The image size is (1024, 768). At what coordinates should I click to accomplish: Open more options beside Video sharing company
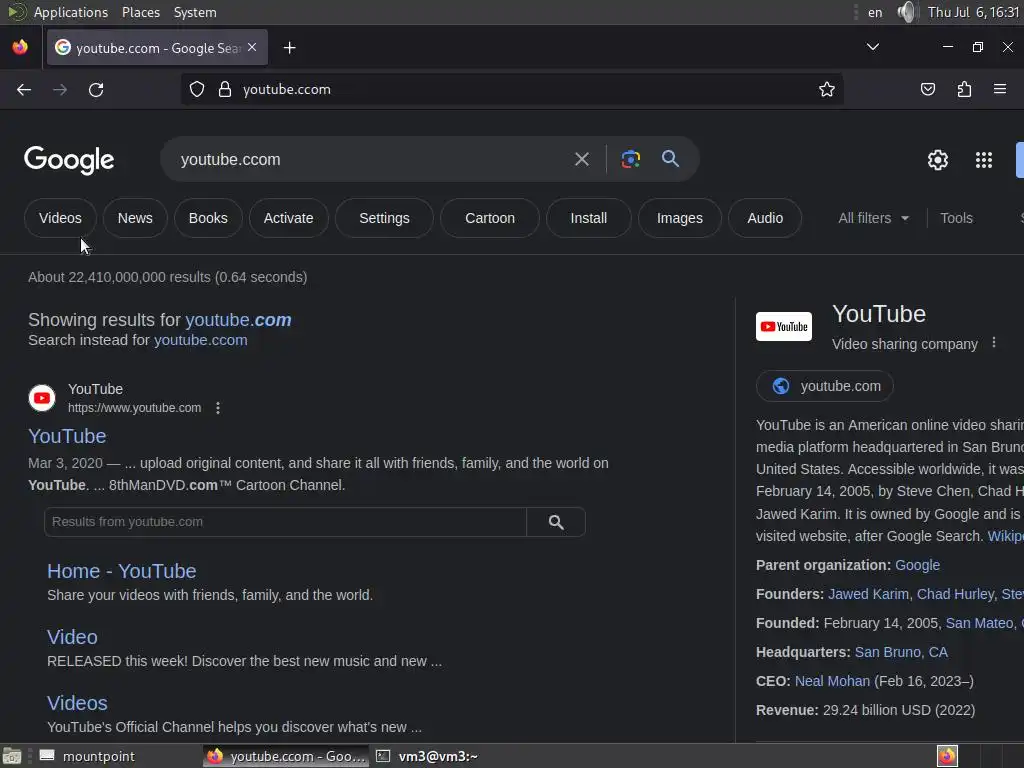coord(993,342)
